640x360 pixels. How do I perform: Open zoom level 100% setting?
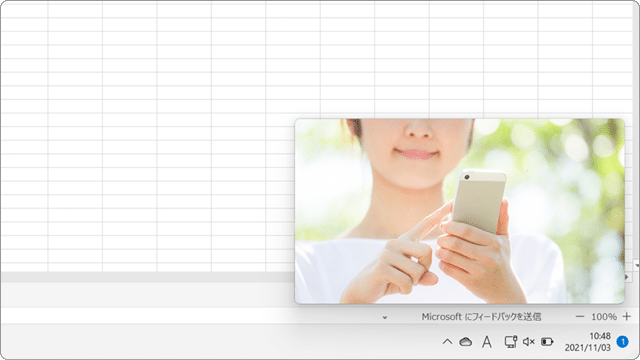click(x=604, y=317)
